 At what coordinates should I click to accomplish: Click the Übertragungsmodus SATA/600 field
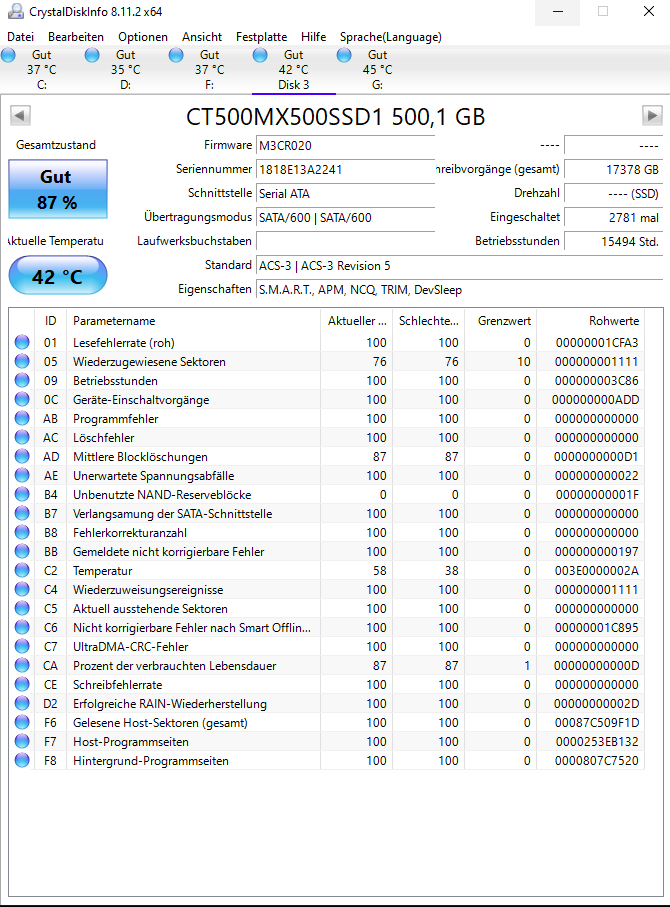tap(345, 217)
